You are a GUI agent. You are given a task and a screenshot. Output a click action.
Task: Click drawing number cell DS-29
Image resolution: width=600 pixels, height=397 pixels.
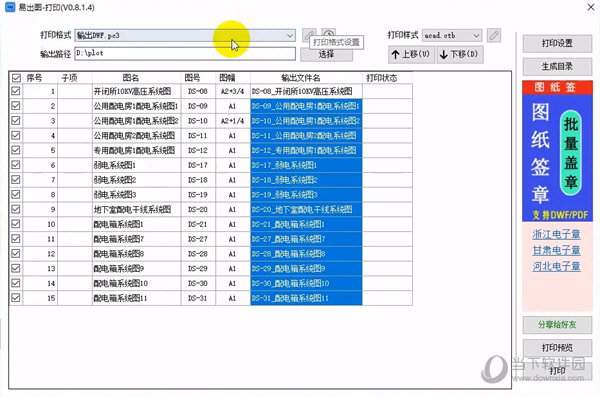pos(198,269)
